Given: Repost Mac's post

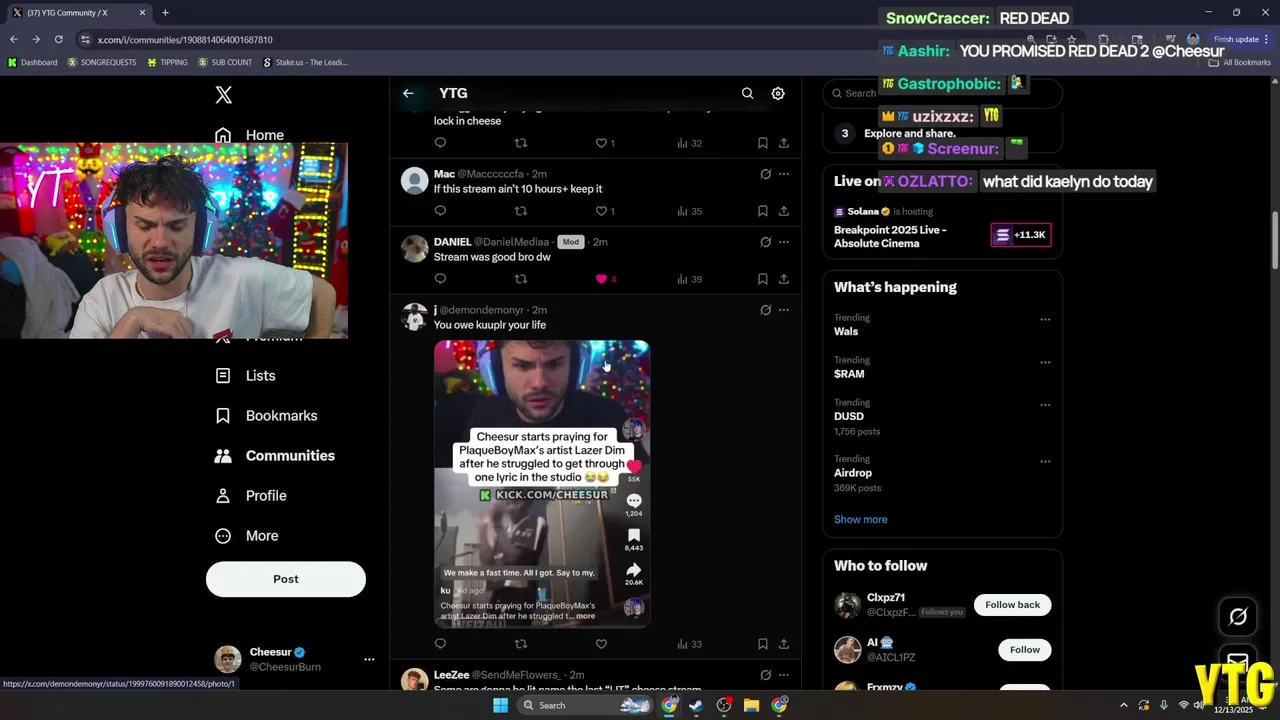Looking at the screenshot, I should (x=520, y=211).
